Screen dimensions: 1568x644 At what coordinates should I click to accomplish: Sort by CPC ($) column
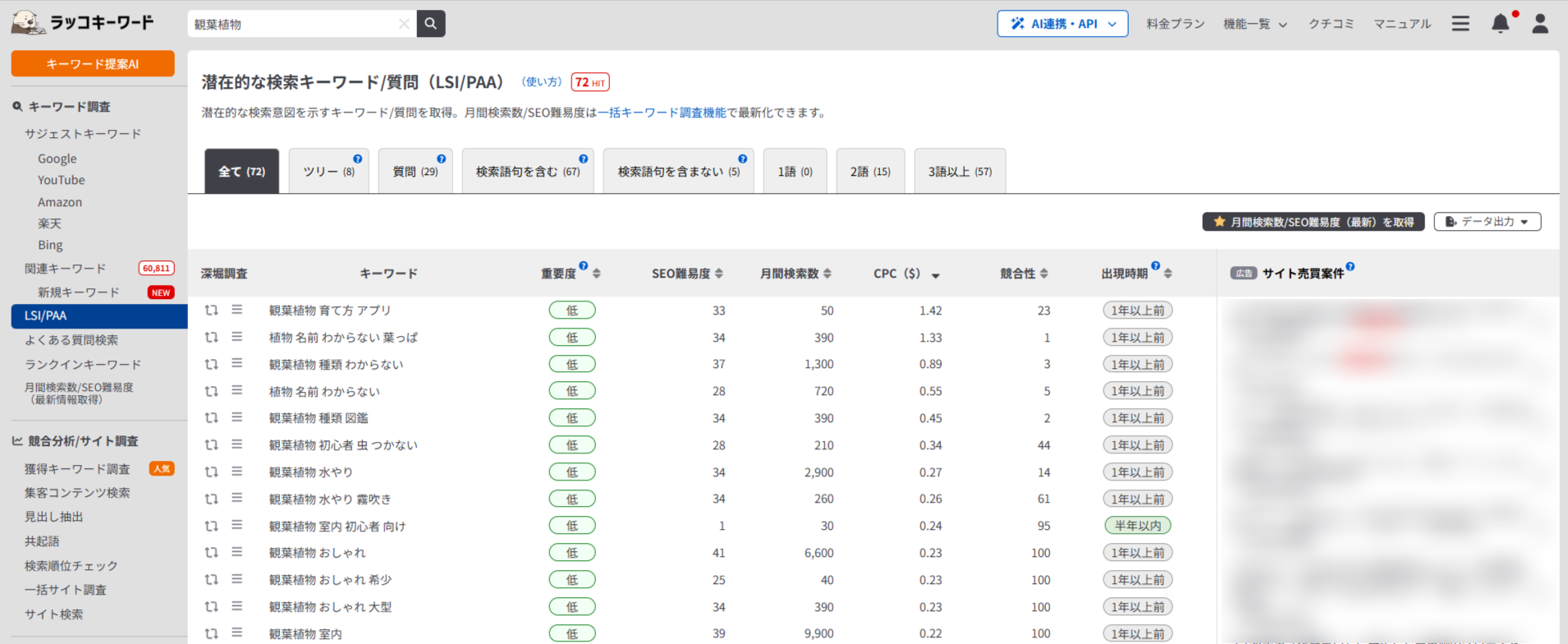click(936, 275)
